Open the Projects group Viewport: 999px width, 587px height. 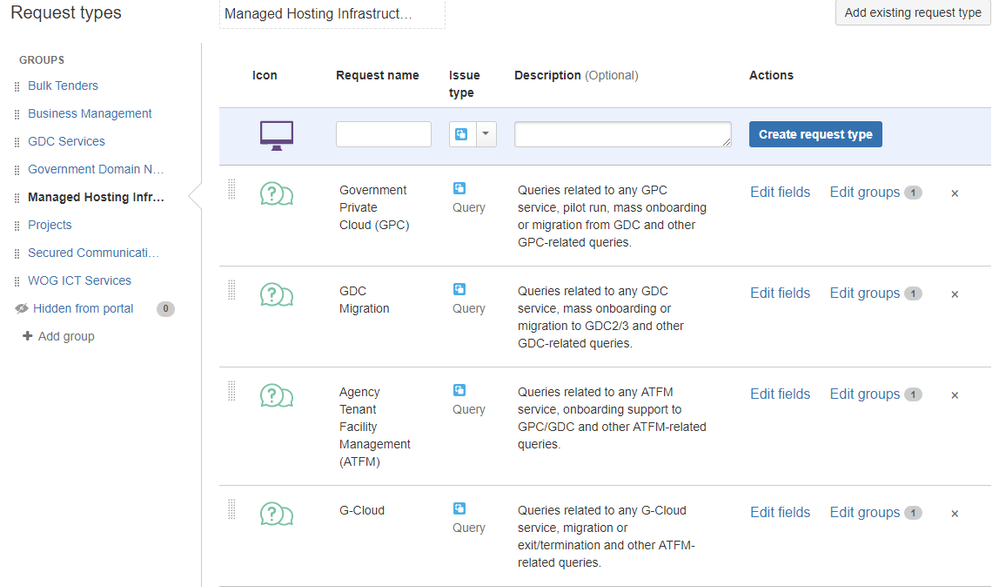[50, 225]
